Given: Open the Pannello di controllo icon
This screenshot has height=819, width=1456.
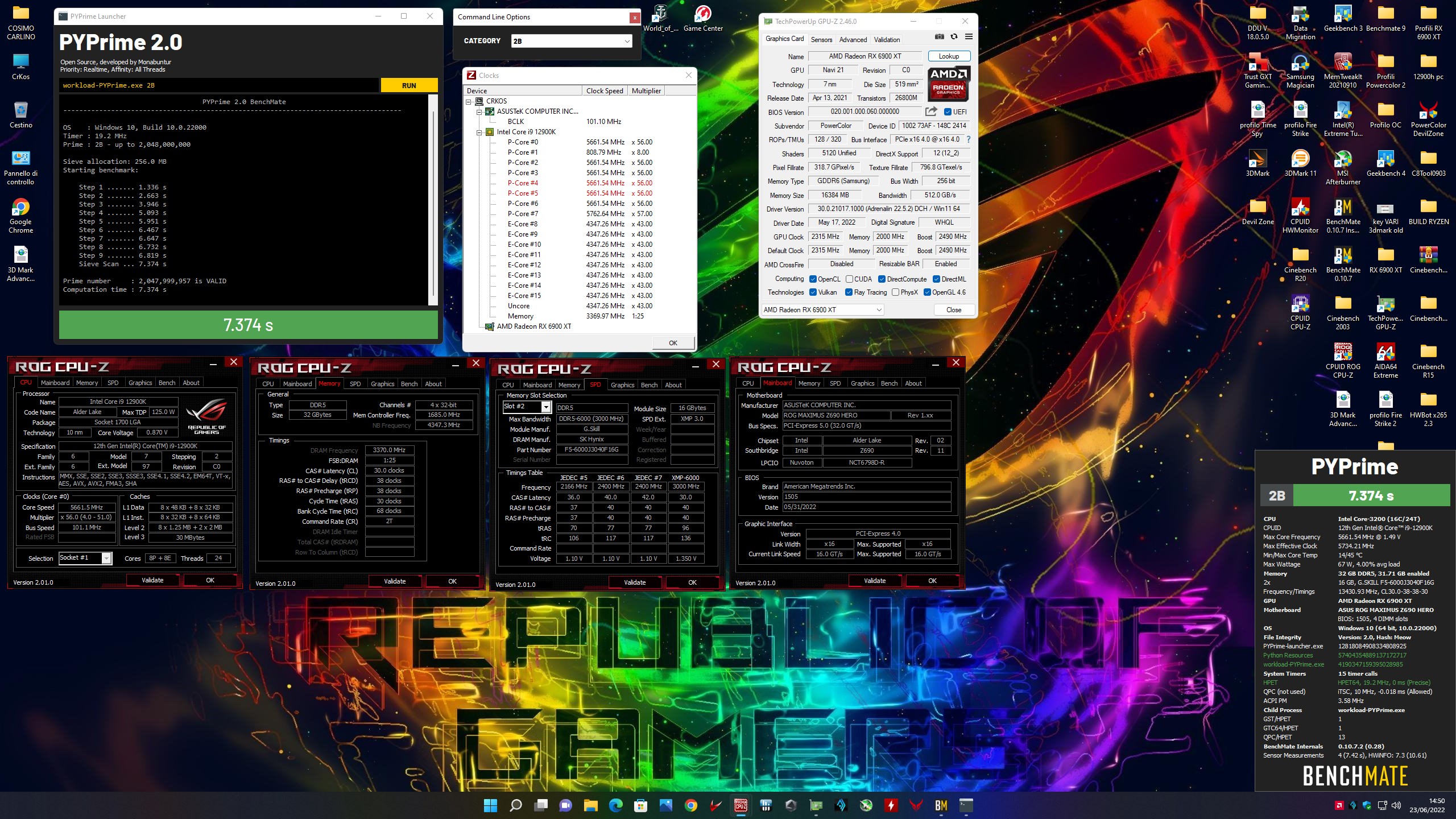Looking at the screenshot, I should 20,167.
